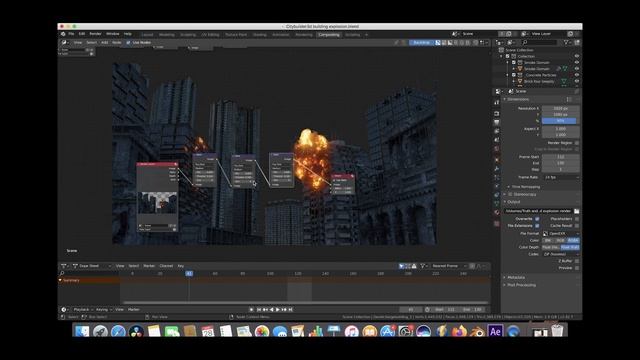Open the Render menu
The image size is (640, 360).
click(x=95, y=34)
